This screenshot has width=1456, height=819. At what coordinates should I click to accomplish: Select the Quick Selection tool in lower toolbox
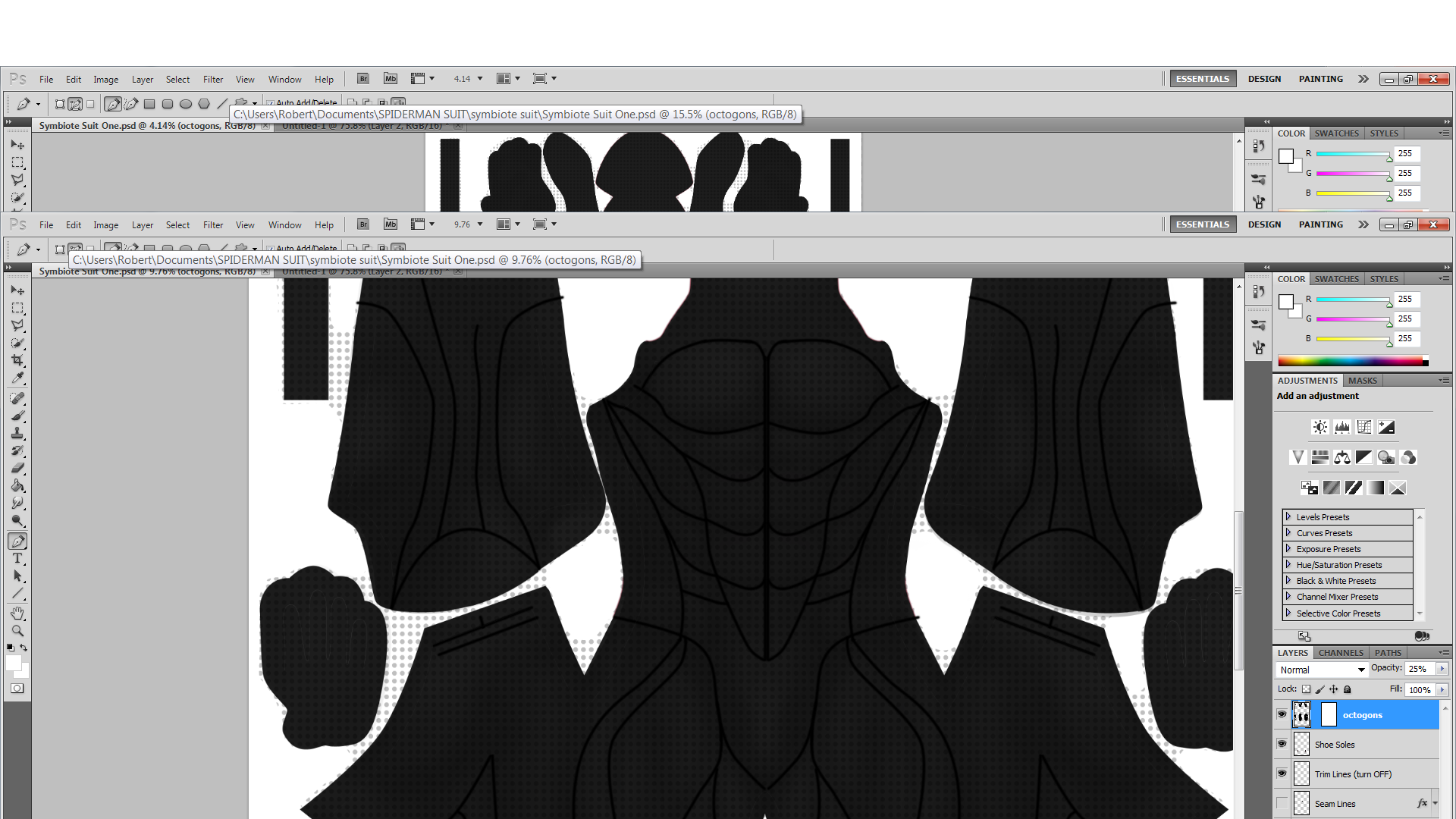tap(17, 343)
